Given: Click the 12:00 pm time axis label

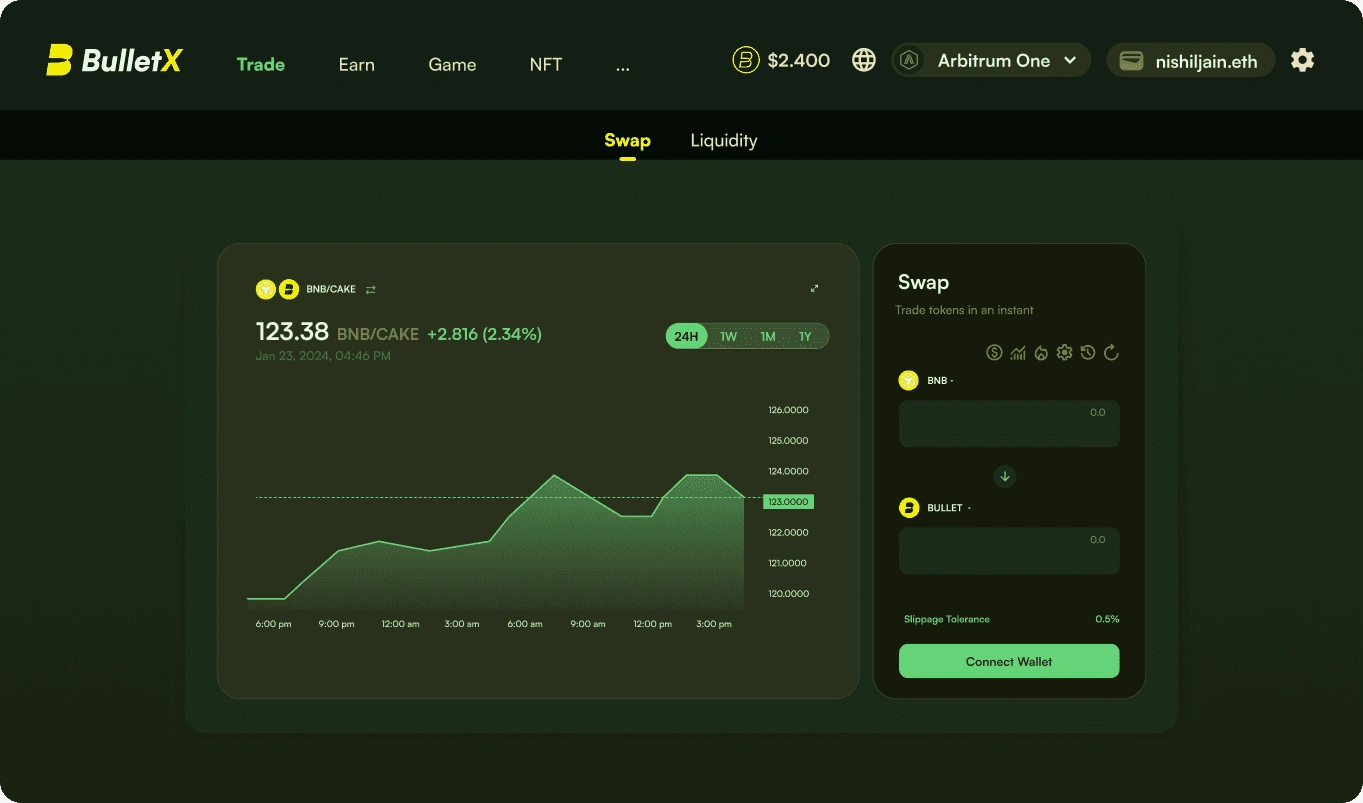Looking at the screenshot, I should tap(652, 624).
